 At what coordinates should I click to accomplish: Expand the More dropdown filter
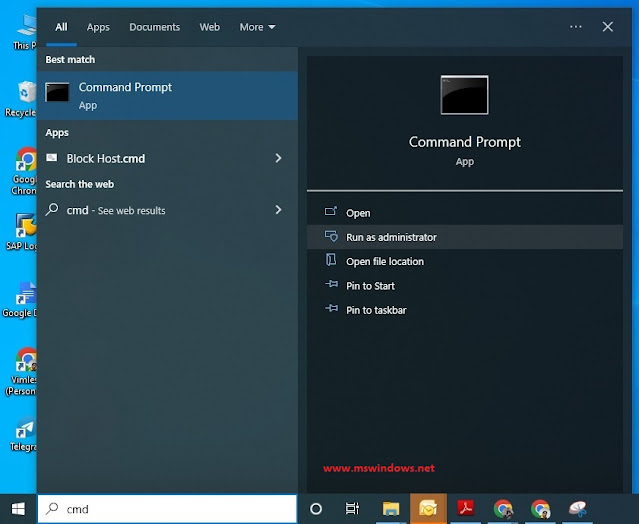258,27
